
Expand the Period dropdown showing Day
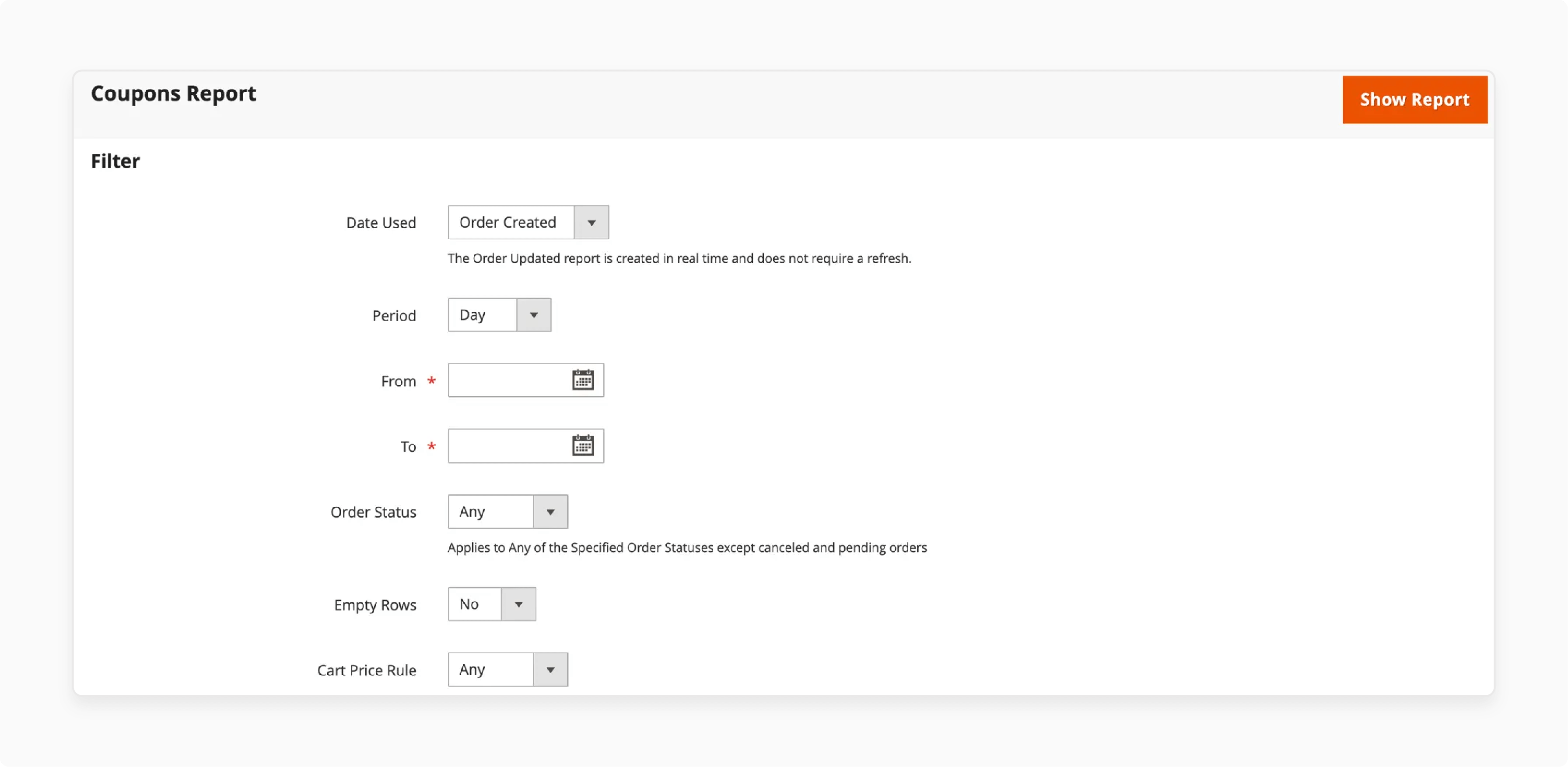(x=500, y=315)
